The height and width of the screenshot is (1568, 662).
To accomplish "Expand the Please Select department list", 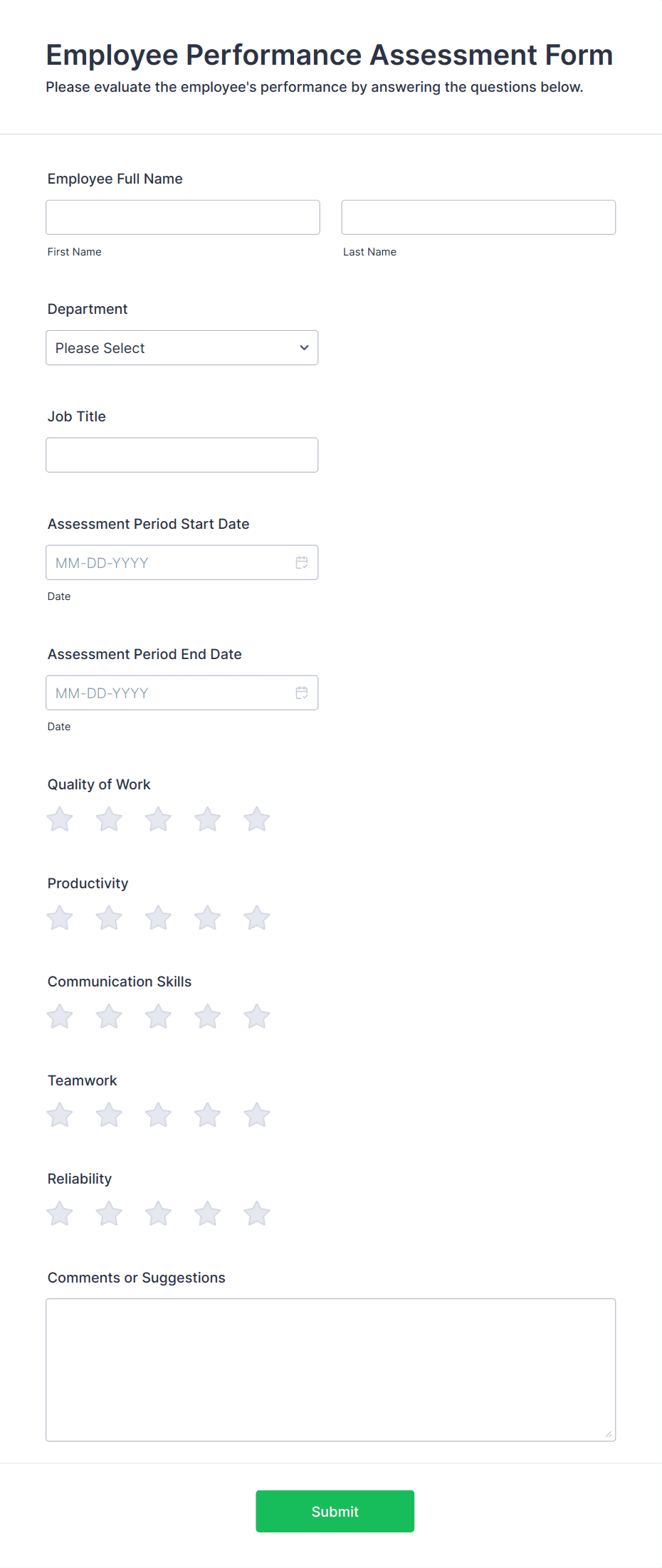I will coord(182,347).
